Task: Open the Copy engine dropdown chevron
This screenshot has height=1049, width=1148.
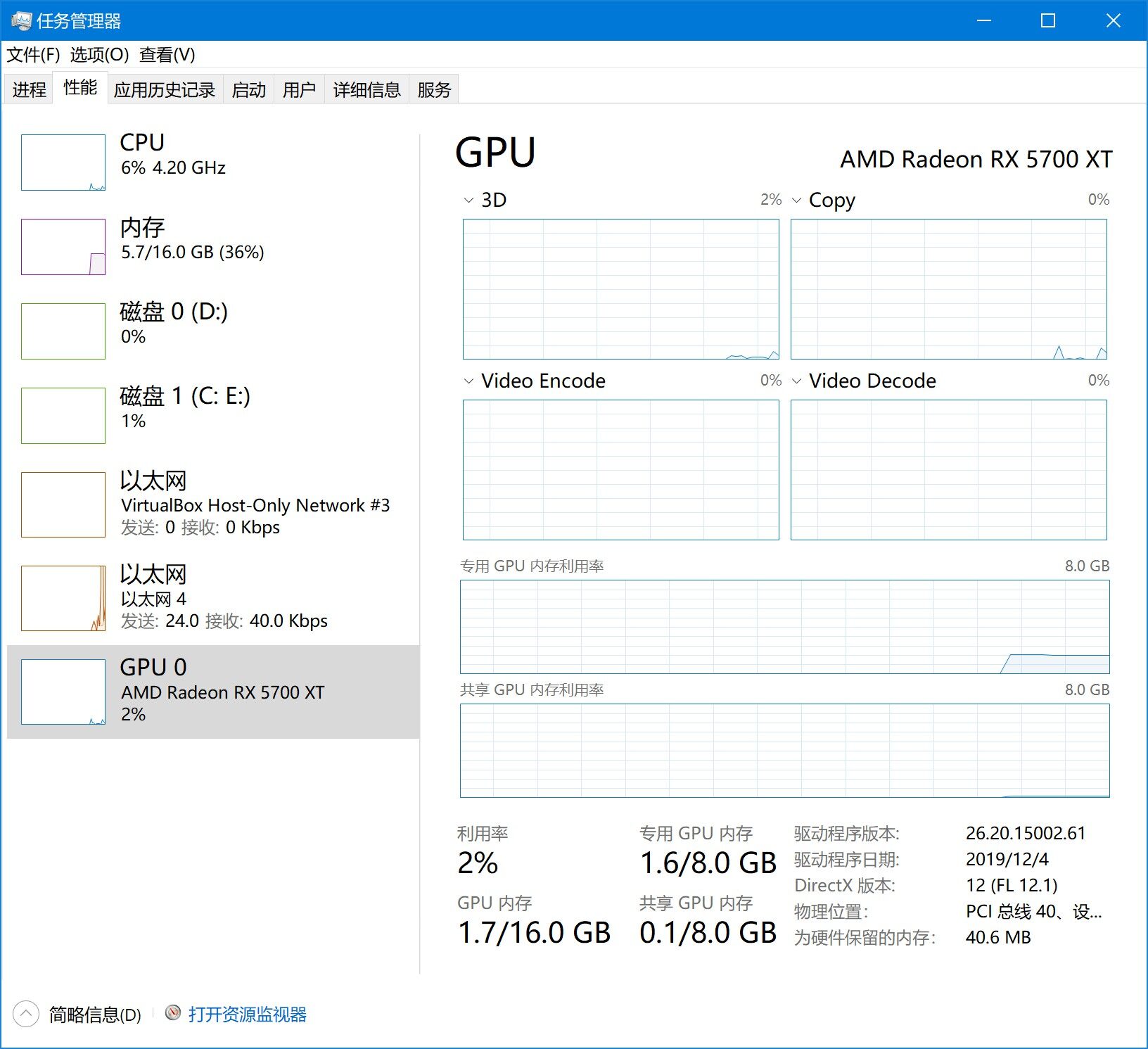Action: pos(796,201)
